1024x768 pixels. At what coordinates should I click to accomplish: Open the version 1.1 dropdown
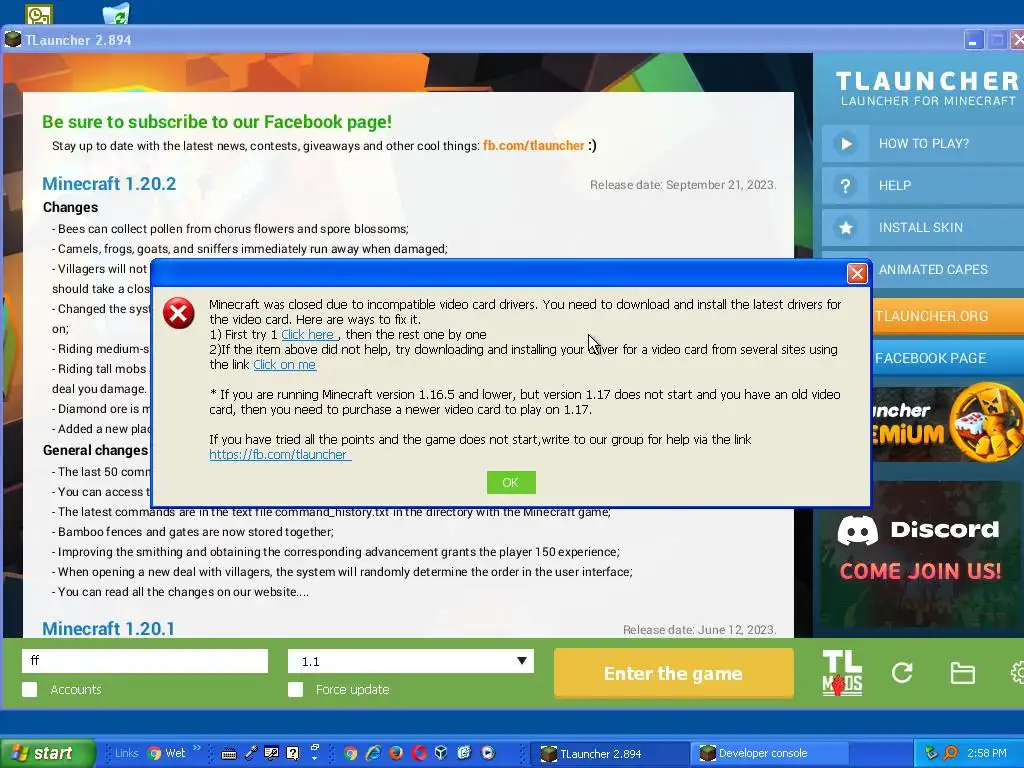click(411, 661)
